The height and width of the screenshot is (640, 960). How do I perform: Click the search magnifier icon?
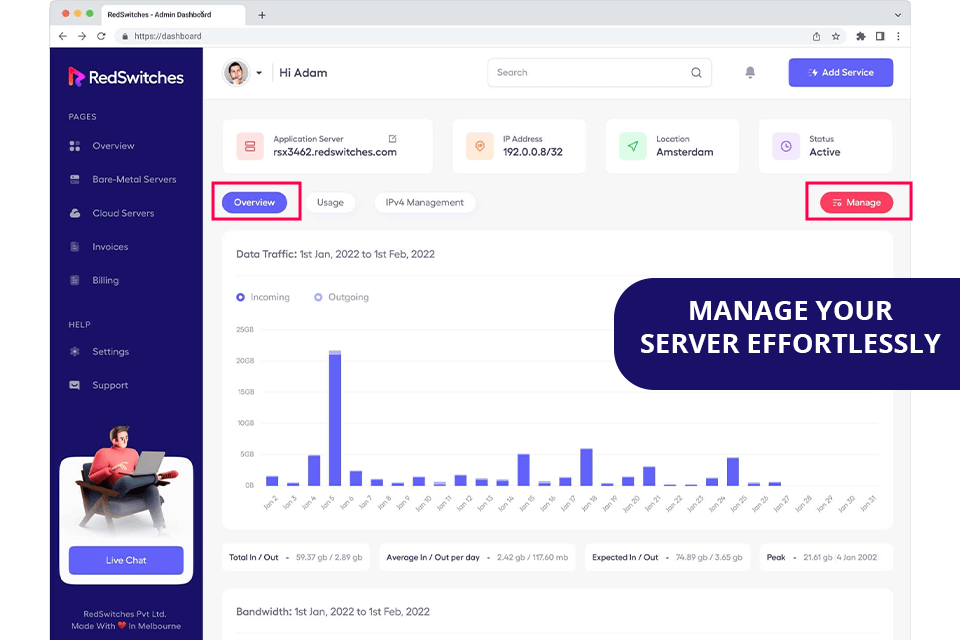pyautogui.click(x=696, y=72)
